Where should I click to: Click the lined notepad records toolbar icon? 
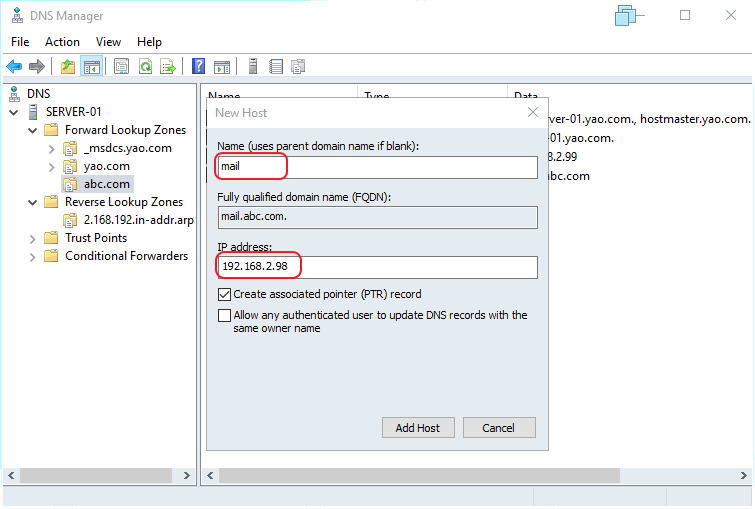tap(276, 66)
